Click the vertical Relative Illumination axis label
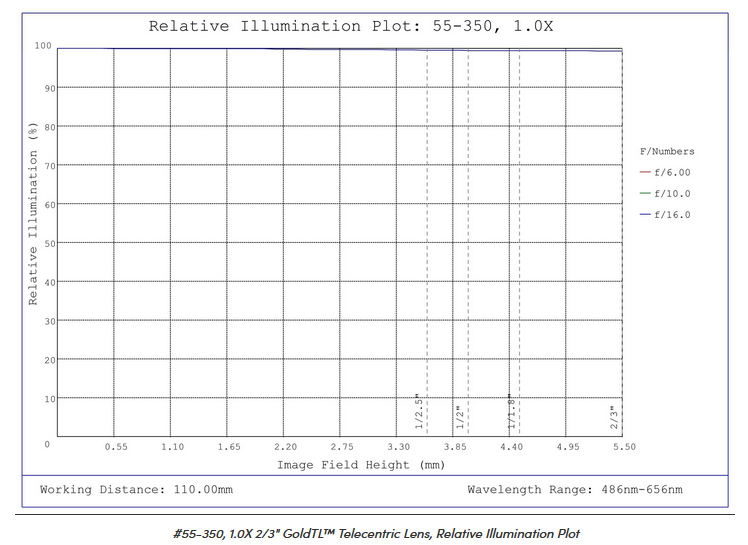748x545 pixels. [33, 212]
